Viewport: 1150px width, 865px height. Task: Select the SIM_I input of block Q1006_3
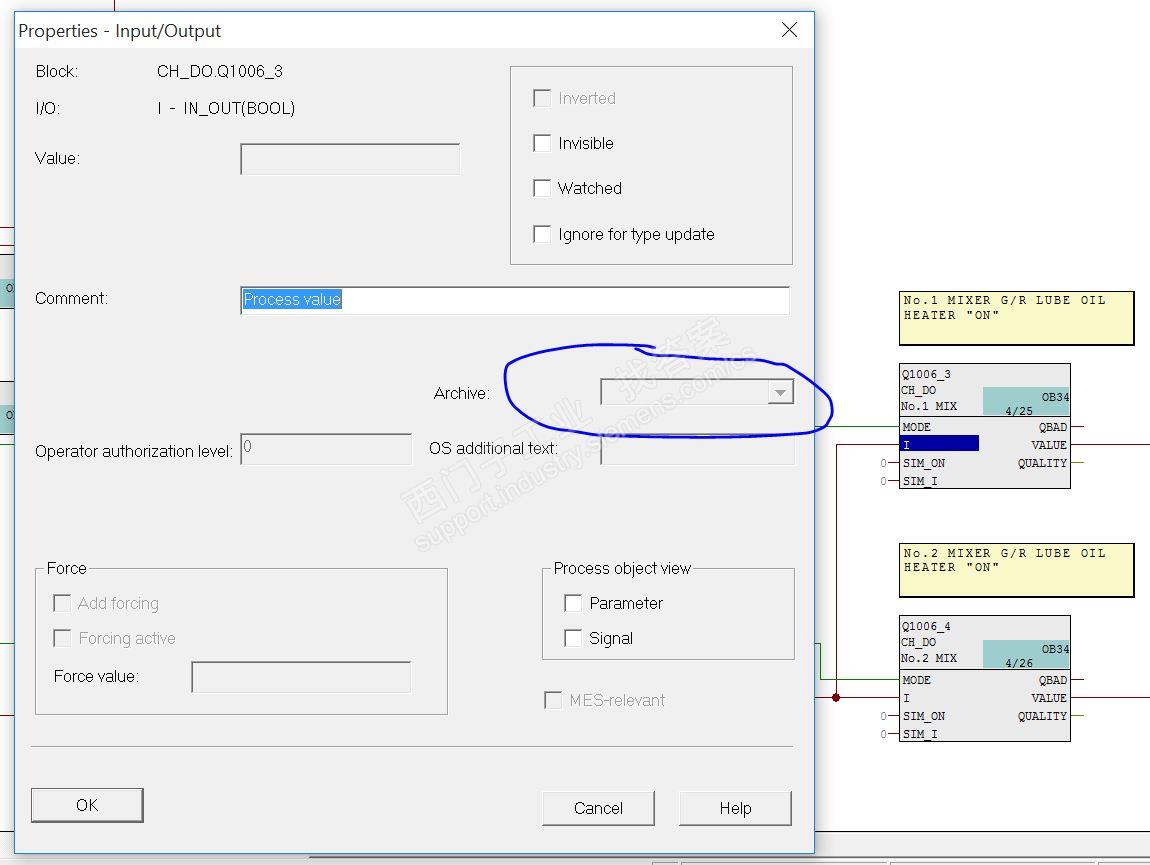click(x=920, y=481)
